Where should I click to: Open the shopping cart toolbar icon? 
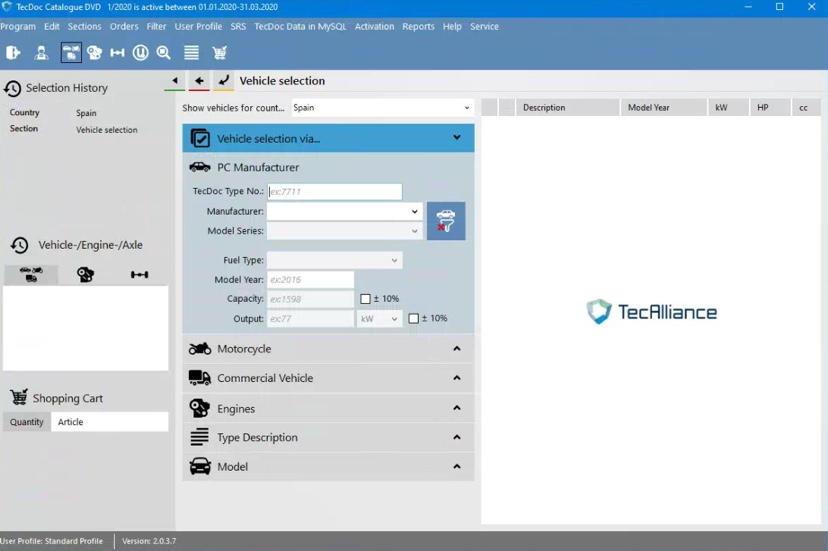[219, 52]
